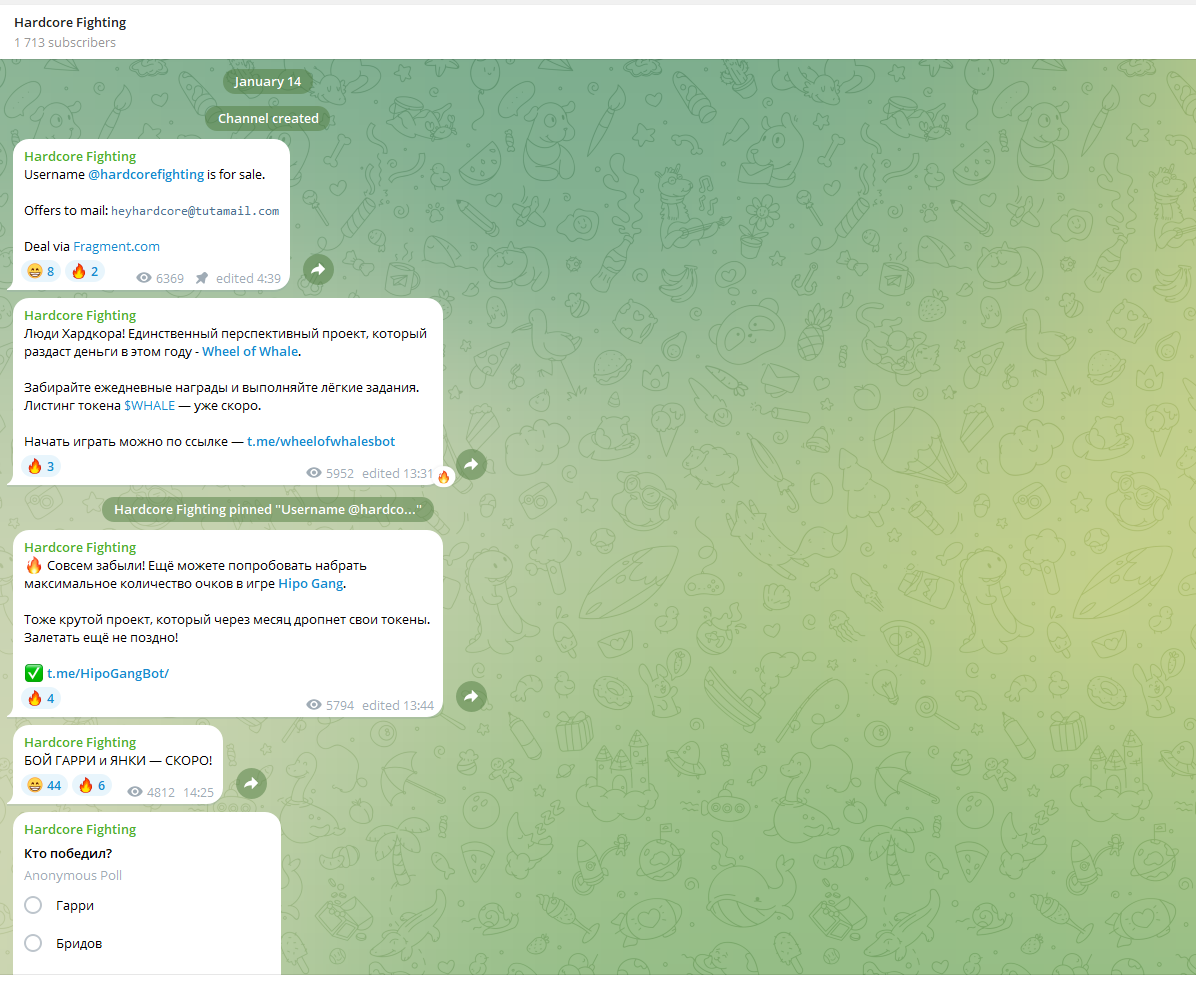1196x987 pixels.
Task: Click the 'Channel created' service message
Action: (268, 118)
